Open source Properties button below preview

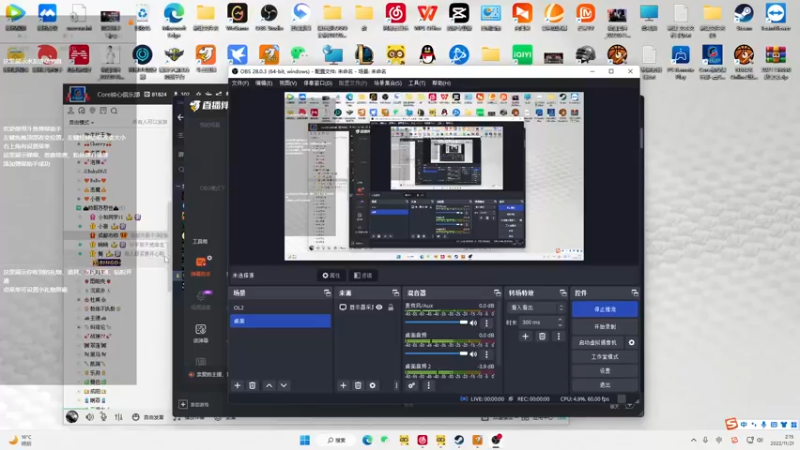[x=331, y=276]
